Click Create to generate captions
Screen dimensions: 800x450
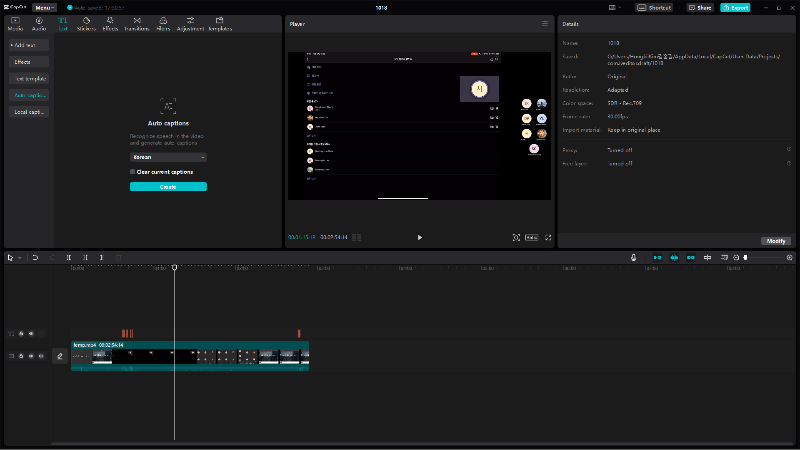pyautogui.click(x=168, y=187)
